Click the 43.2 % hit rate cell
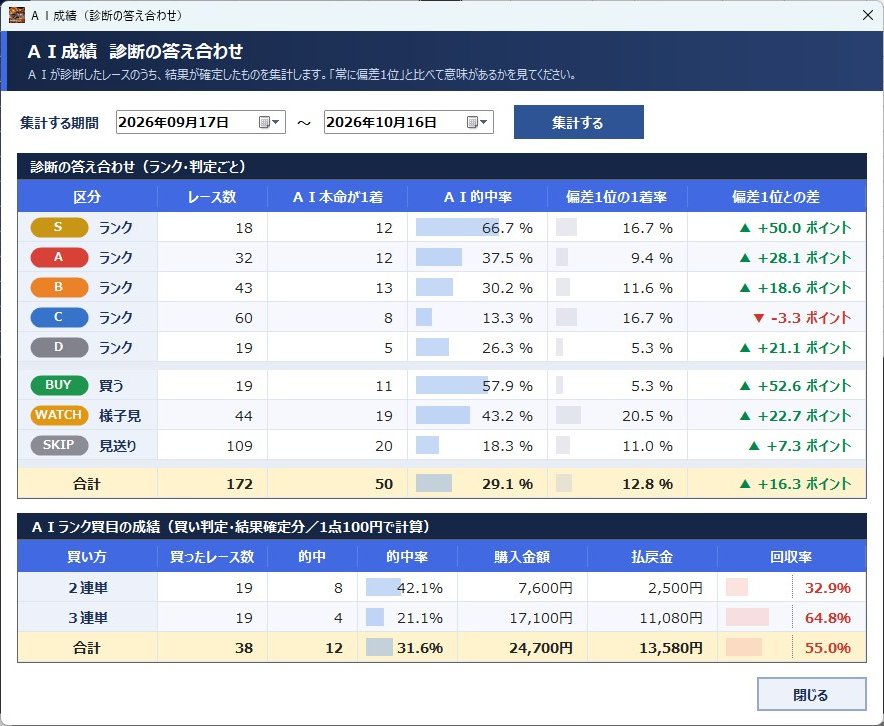Screen dimensions: 884x726 tap(477, 415)
